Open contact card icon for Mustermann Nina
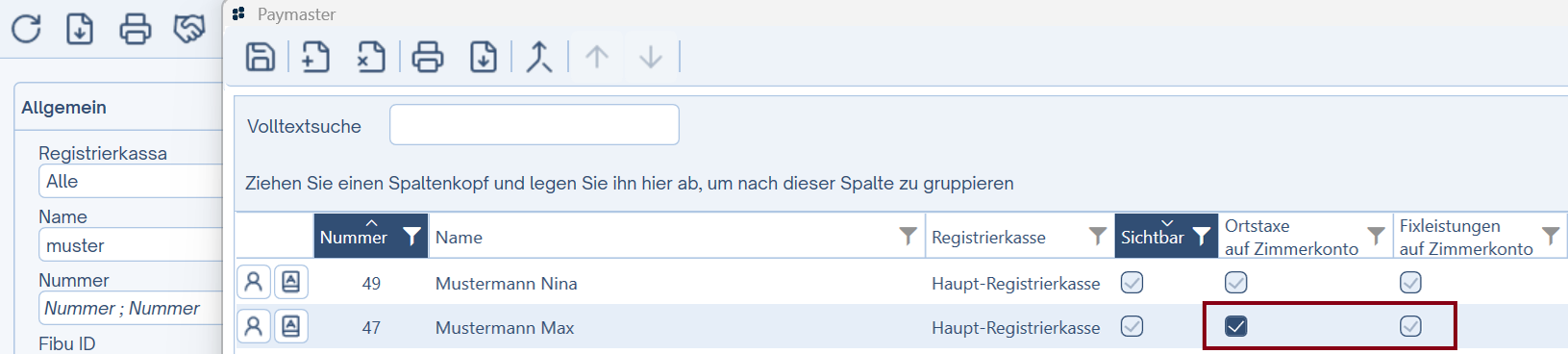The image size is (1568, 354). tap(291, 282)
